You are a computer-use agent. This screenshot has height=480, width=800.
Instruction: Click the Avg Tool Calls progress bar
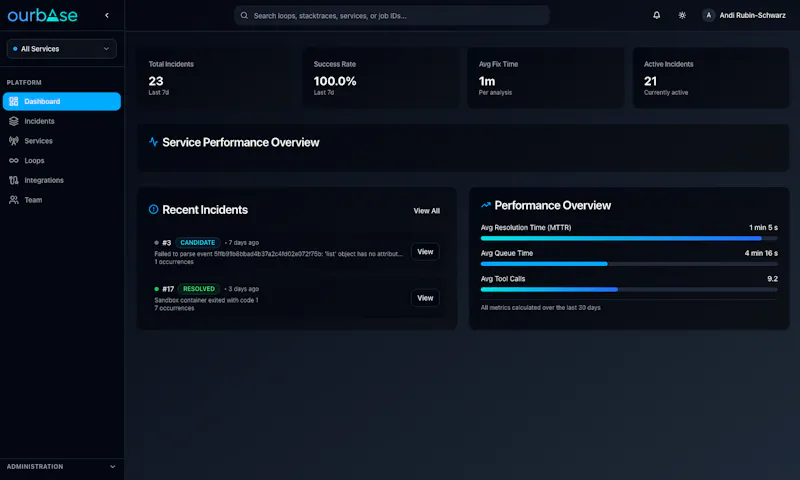[629, 289]
